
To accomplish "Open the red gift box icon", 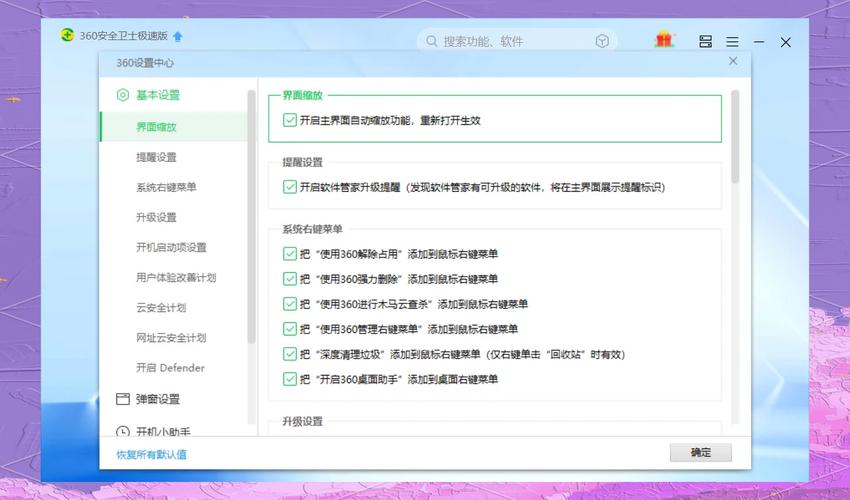I will pos(664,40).
